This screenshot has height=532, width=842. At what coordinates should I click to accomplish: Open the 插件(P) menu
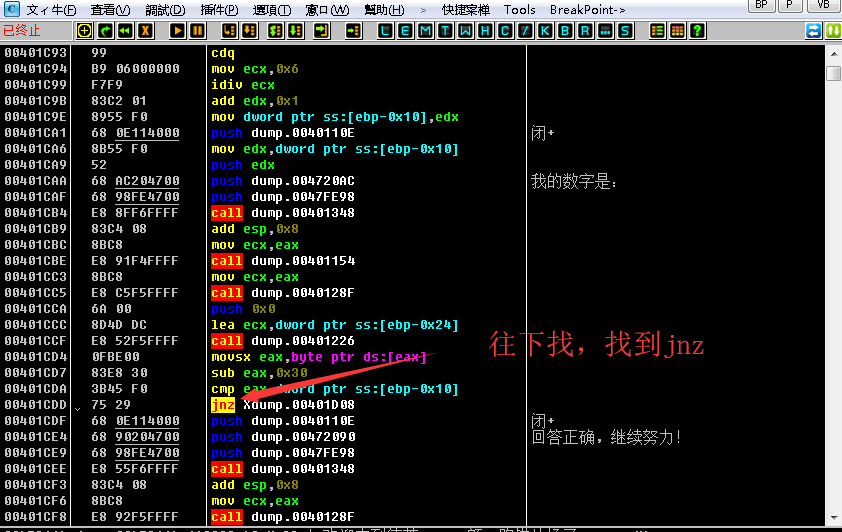coord(219,10)
